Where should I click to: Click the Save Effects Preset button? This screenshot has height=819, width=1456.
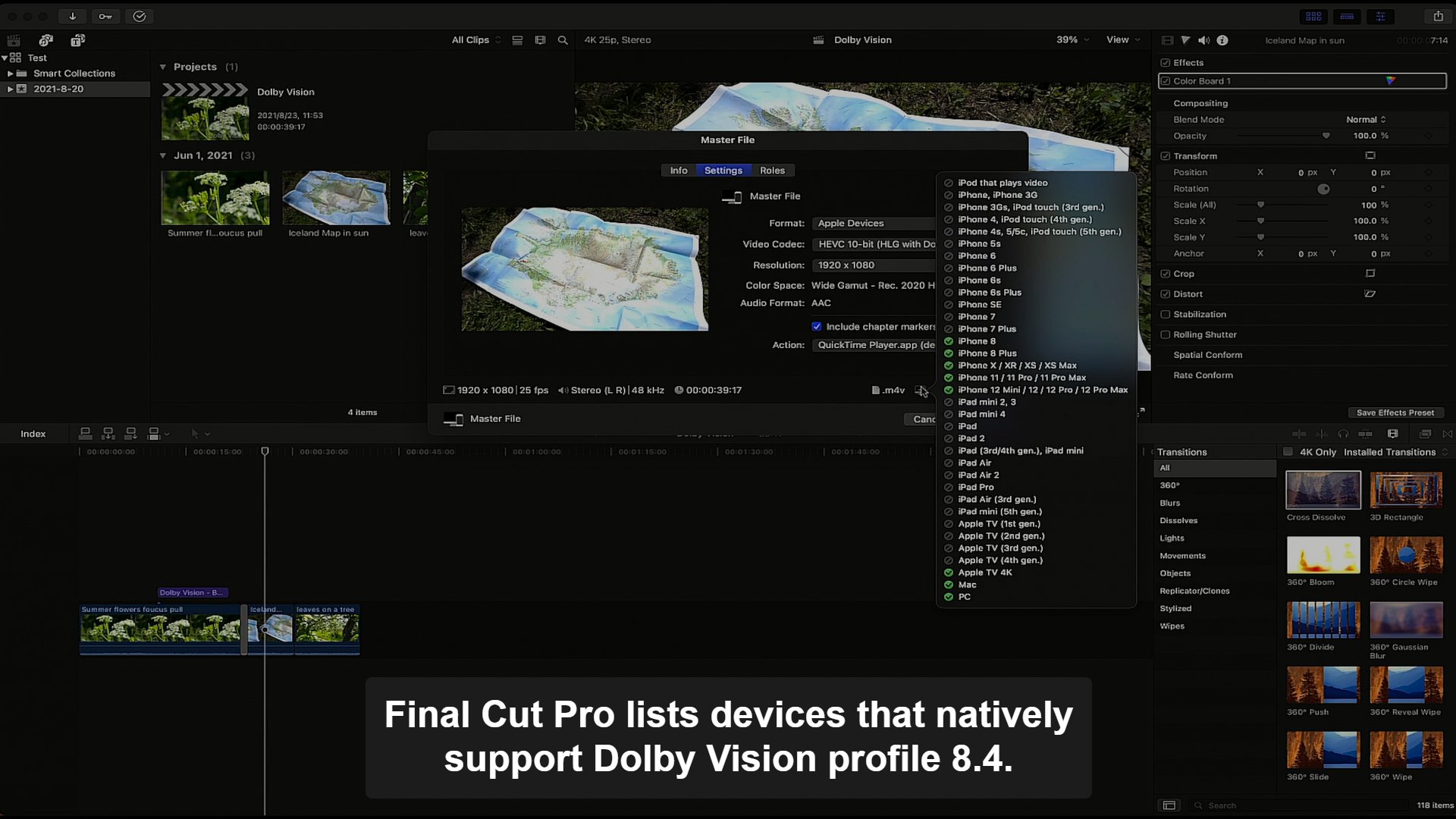pyautogui.click(x=1395, y=413)
